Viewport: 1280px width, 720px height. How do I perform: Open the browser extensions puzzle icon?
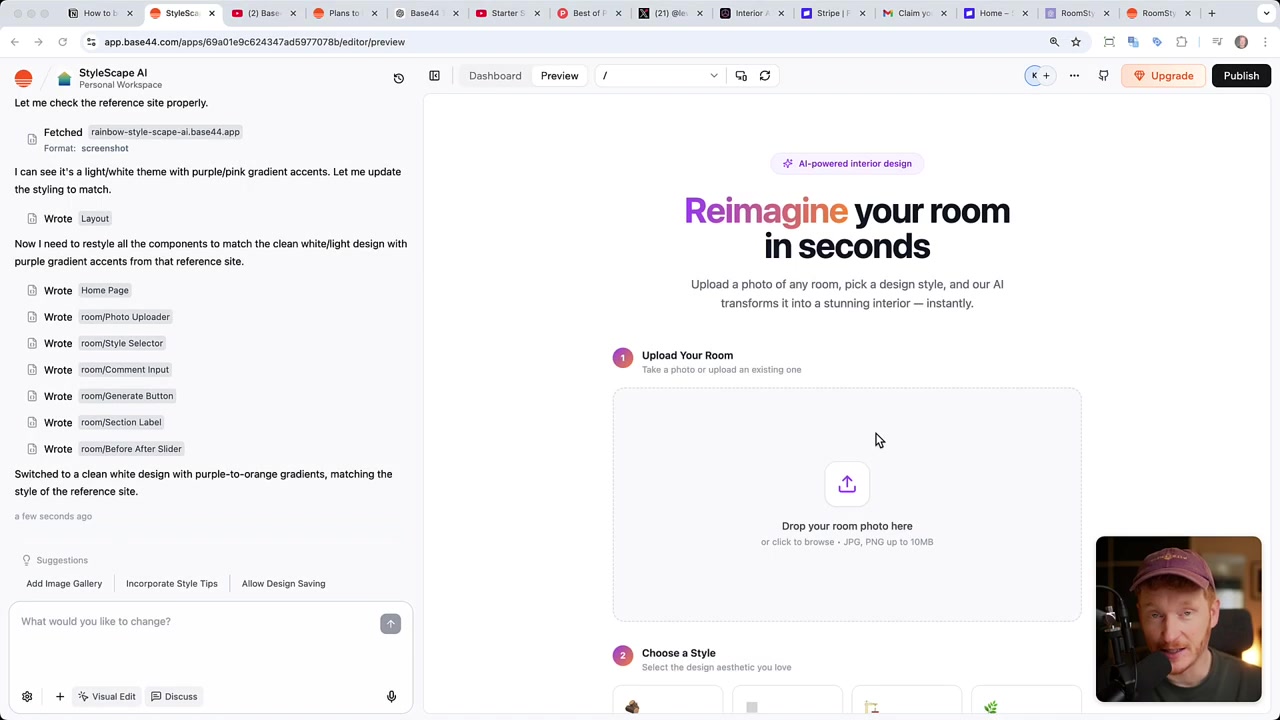point(1181,42)
